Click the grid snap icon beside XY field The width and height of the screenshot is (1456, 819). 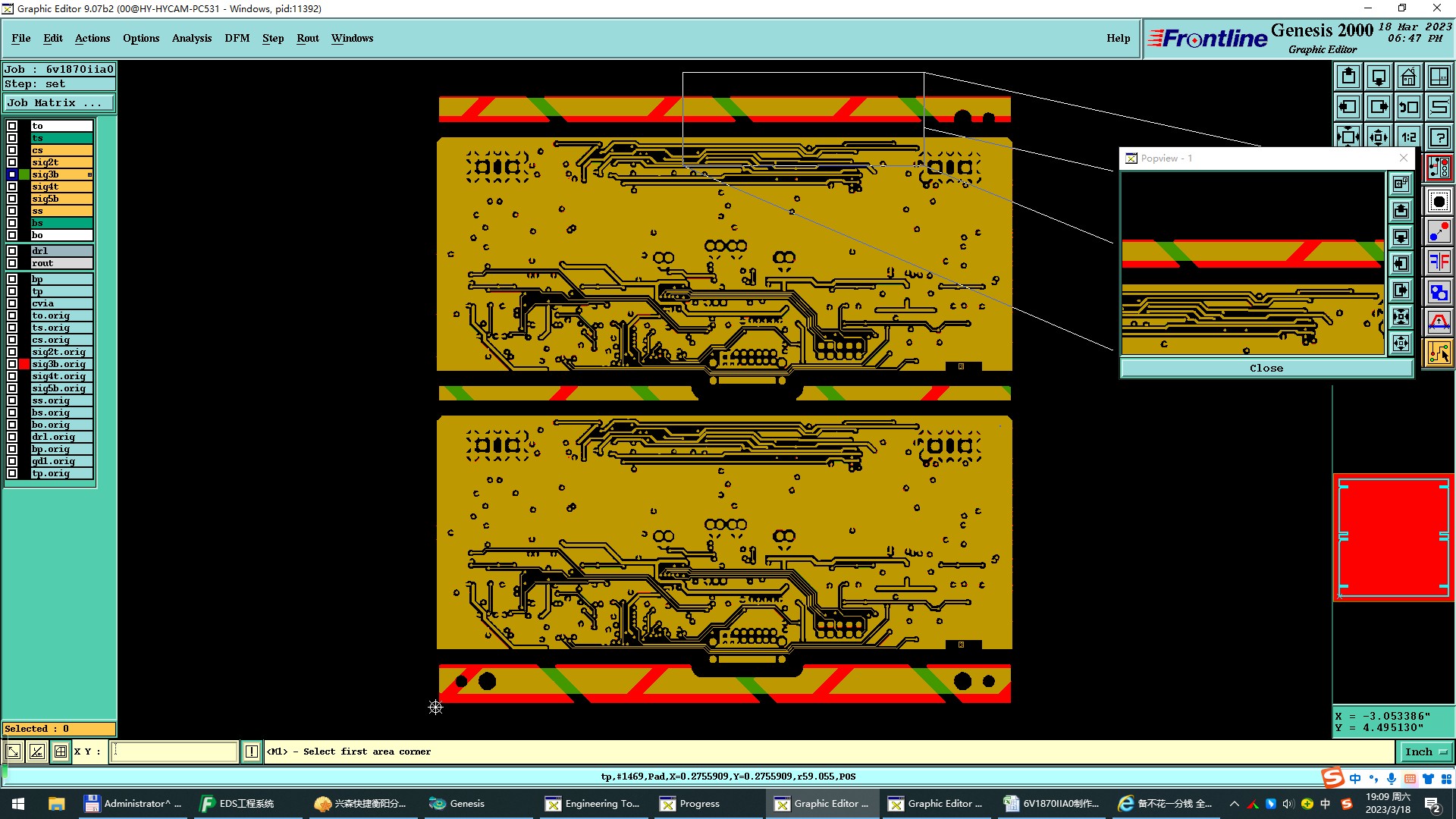[x=61, y=752]
